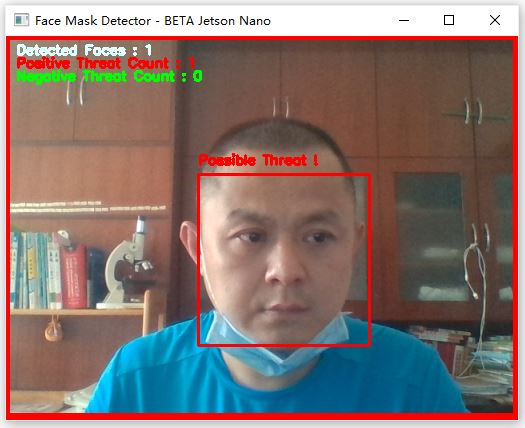Click the top edge of the red detection box
Viewport: 525px width, 428px height.
[x=284, y=174]
